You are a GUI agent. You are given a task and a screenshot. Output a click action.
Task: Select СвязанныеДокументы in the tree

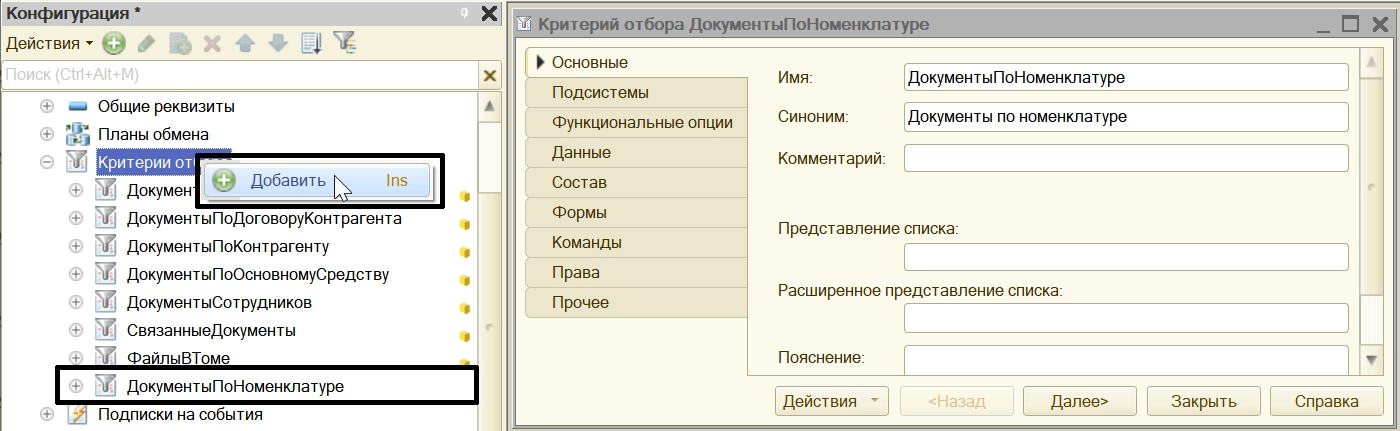(x=211, y=330)
